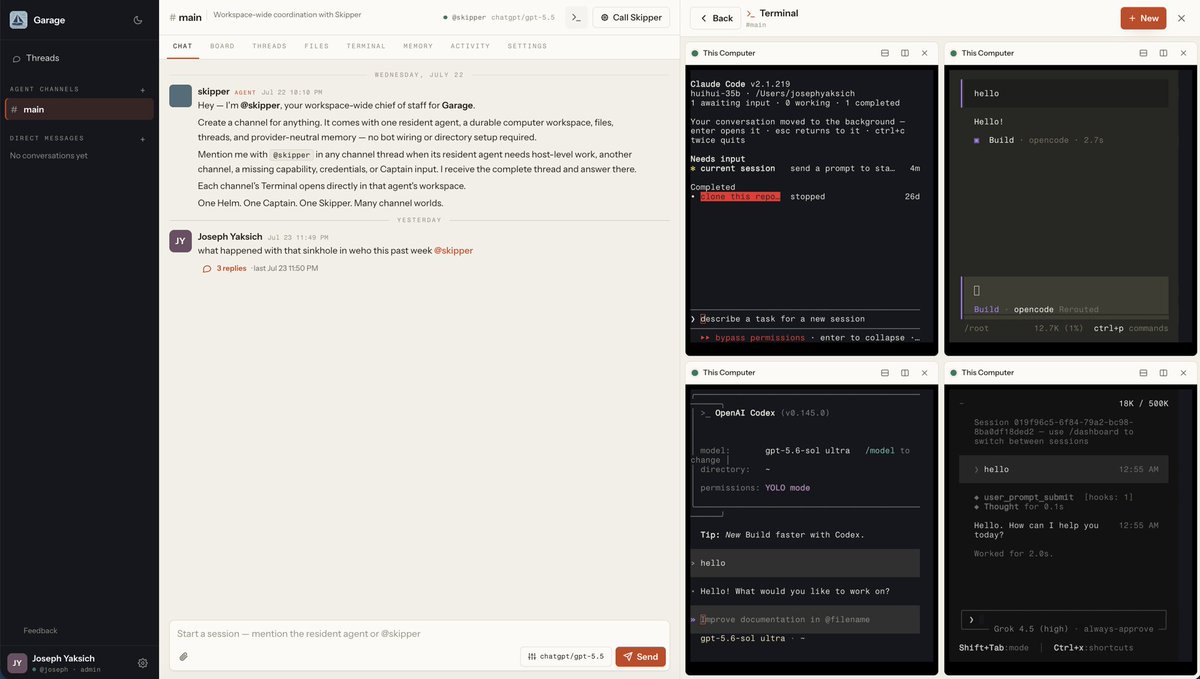Switch to the Activity tab
Image resolution: width=1200 pixels, height=679 pixels.
tap(470, 46)
